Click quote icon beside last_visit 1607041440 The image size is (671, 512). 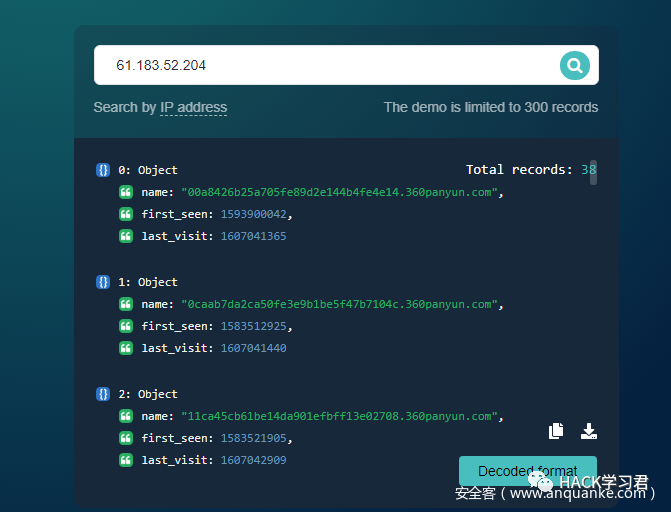click(x=126, y=348)
